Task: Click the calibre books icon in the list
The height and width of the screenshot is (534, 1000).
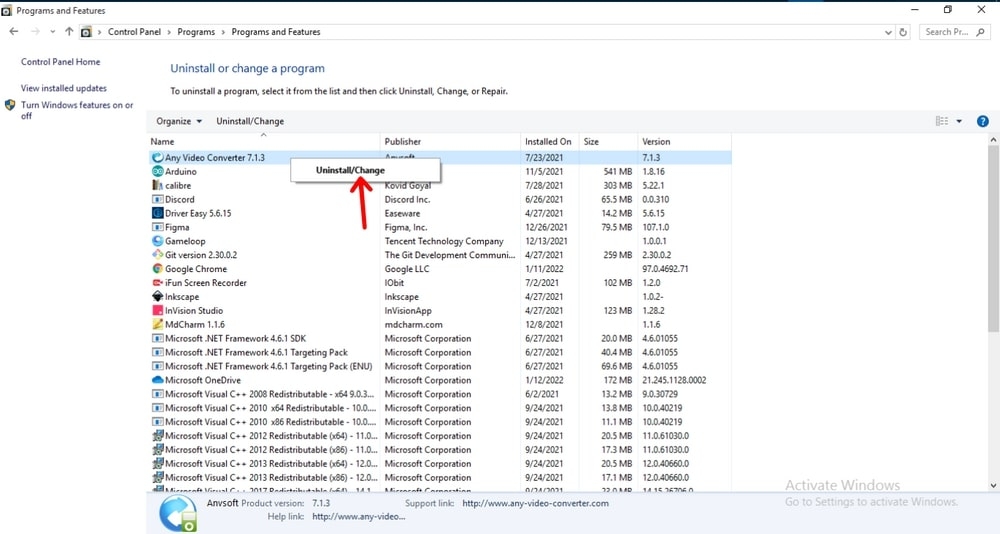Action: coord(158,186)
